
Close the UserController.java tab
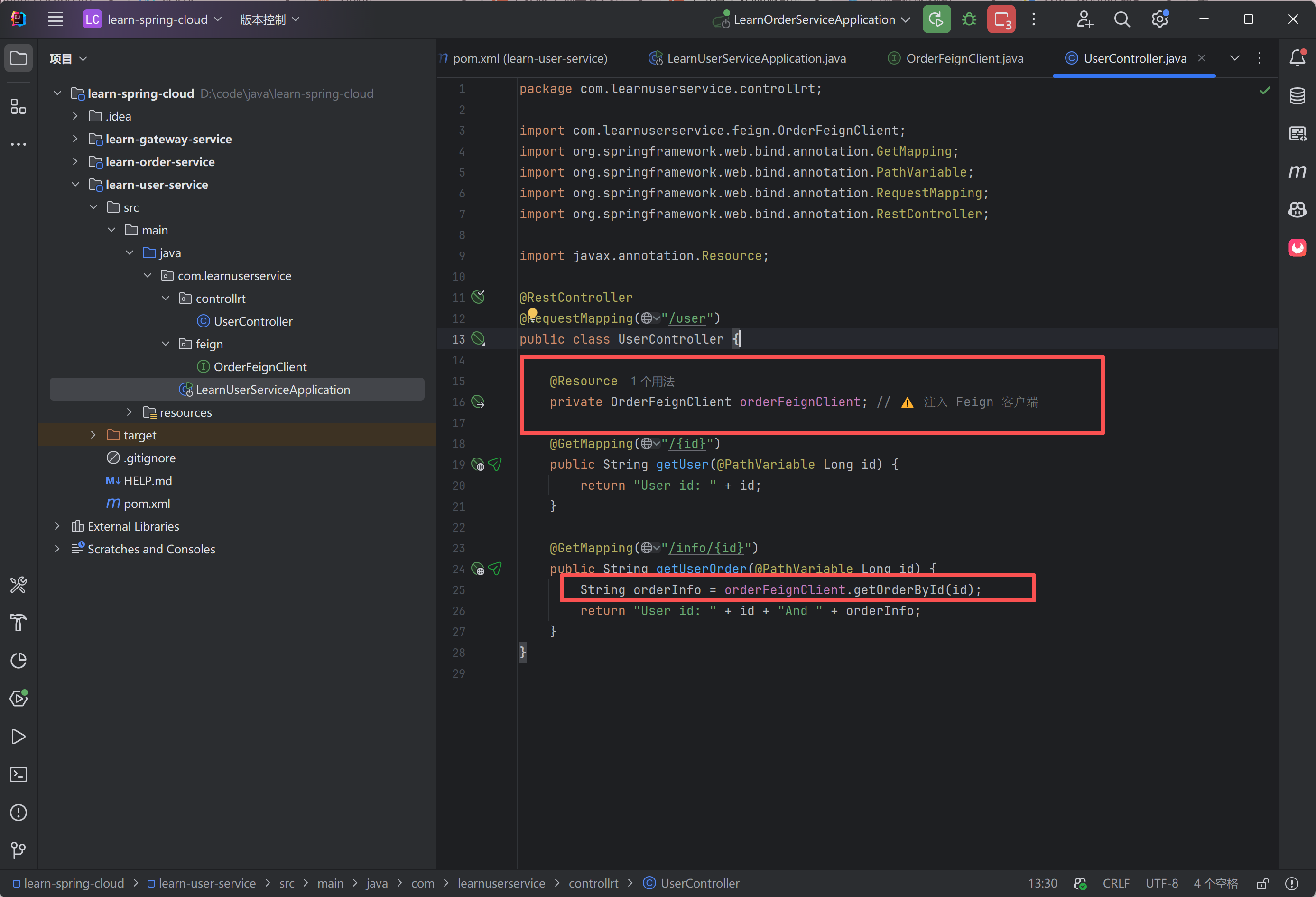[x=1202, y=58]
